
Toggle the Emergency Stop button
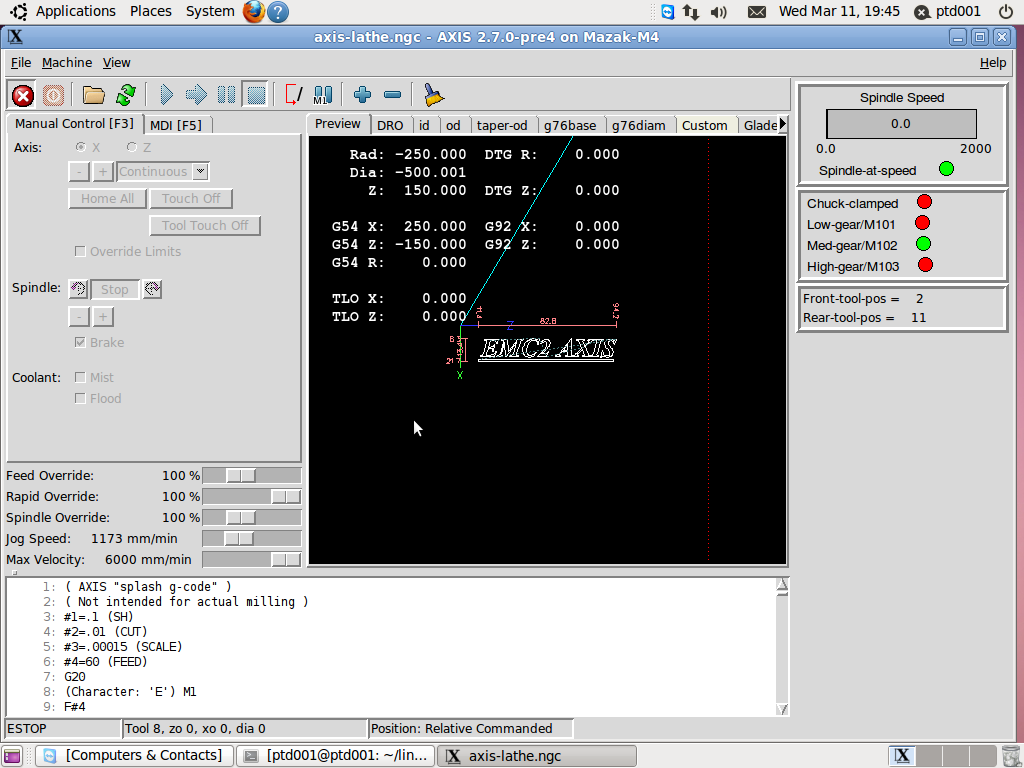pyautogui.click(x=23, y=95)
